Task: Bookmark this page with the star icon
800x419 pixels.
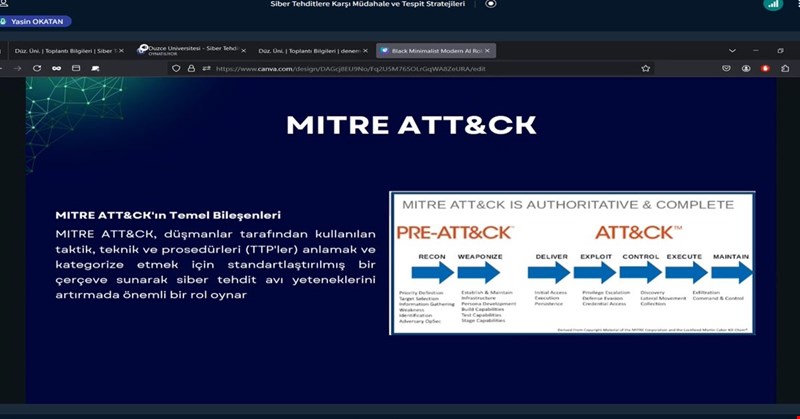Action: (646, 68)
